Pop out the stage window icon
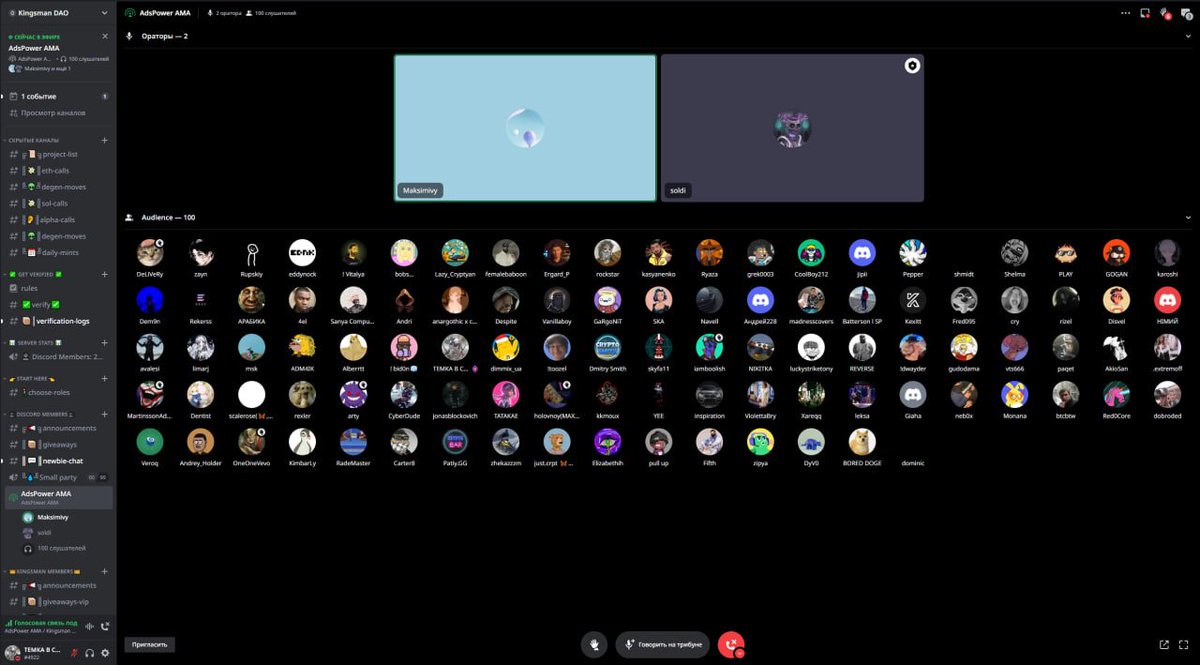Viewport: 1200px width, 665px height. tap(1164, 645)
